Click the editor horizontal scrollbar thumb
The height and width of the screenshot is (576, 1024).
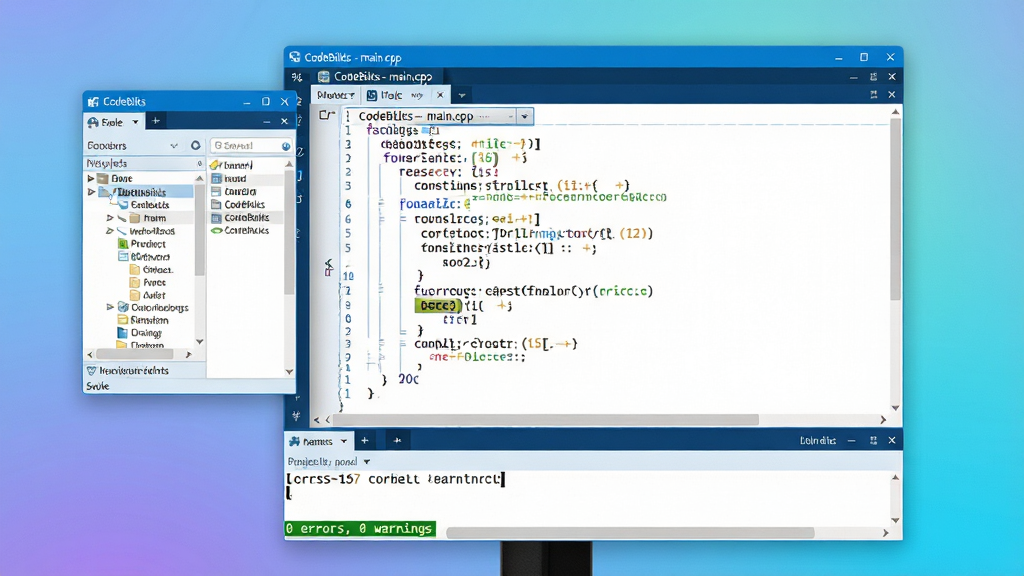coord(546,420)
